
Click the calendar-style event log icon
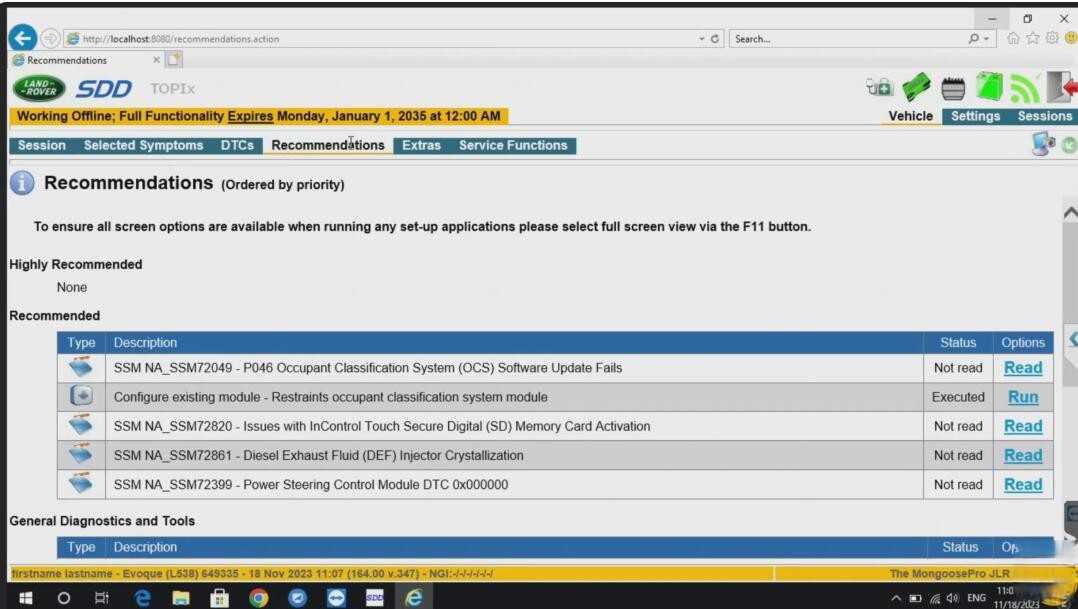(x=953, y=88)
